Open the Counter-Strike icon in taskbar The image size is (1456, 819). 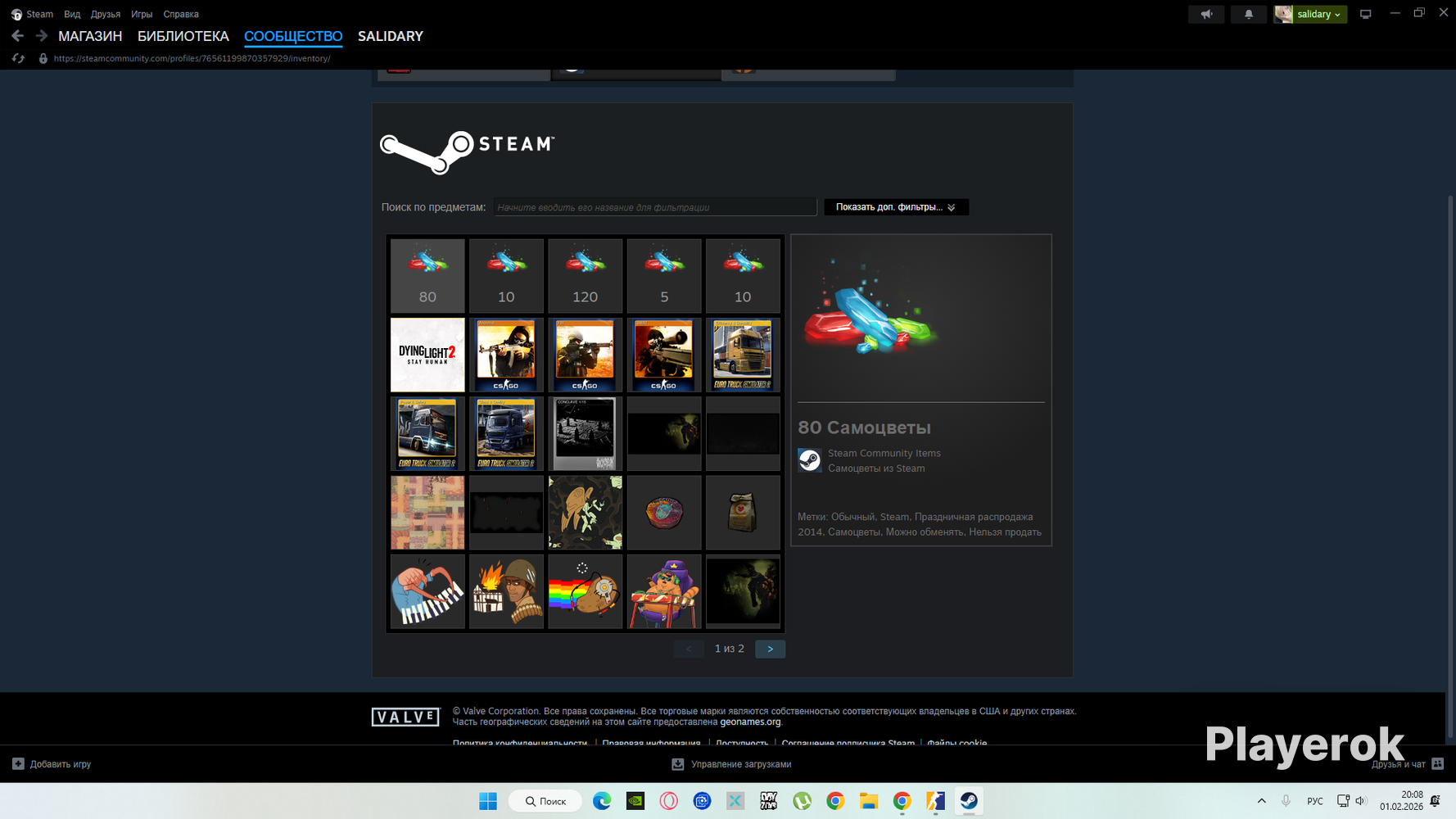[935, 801]
